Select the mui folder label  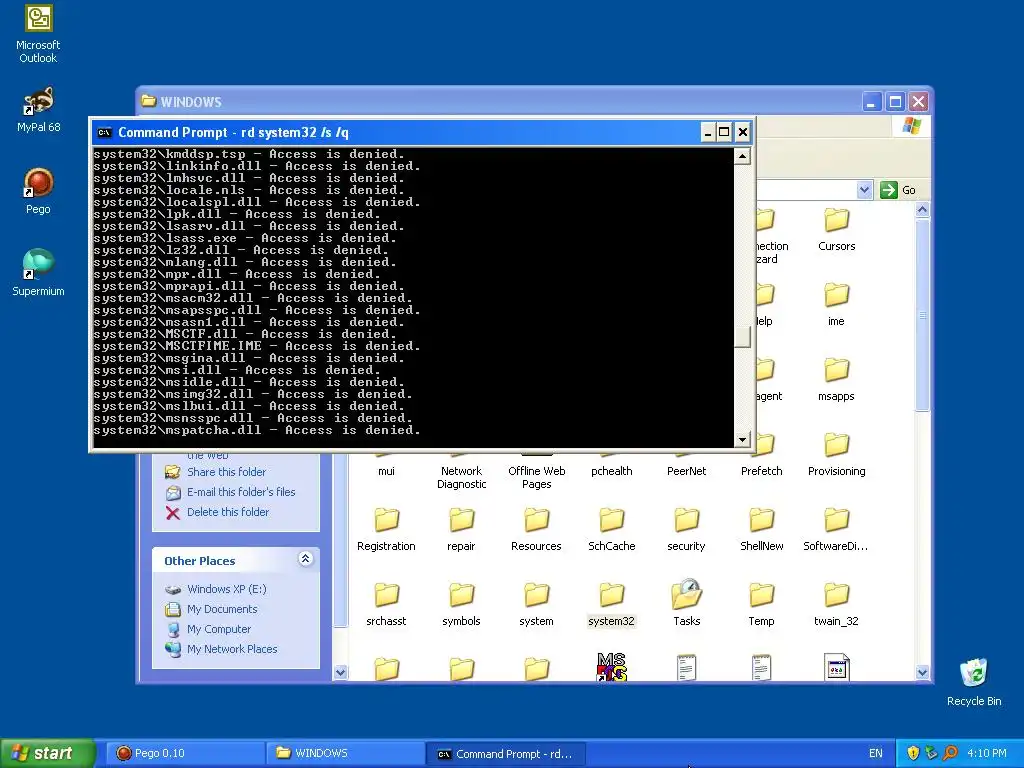(386, 472)
